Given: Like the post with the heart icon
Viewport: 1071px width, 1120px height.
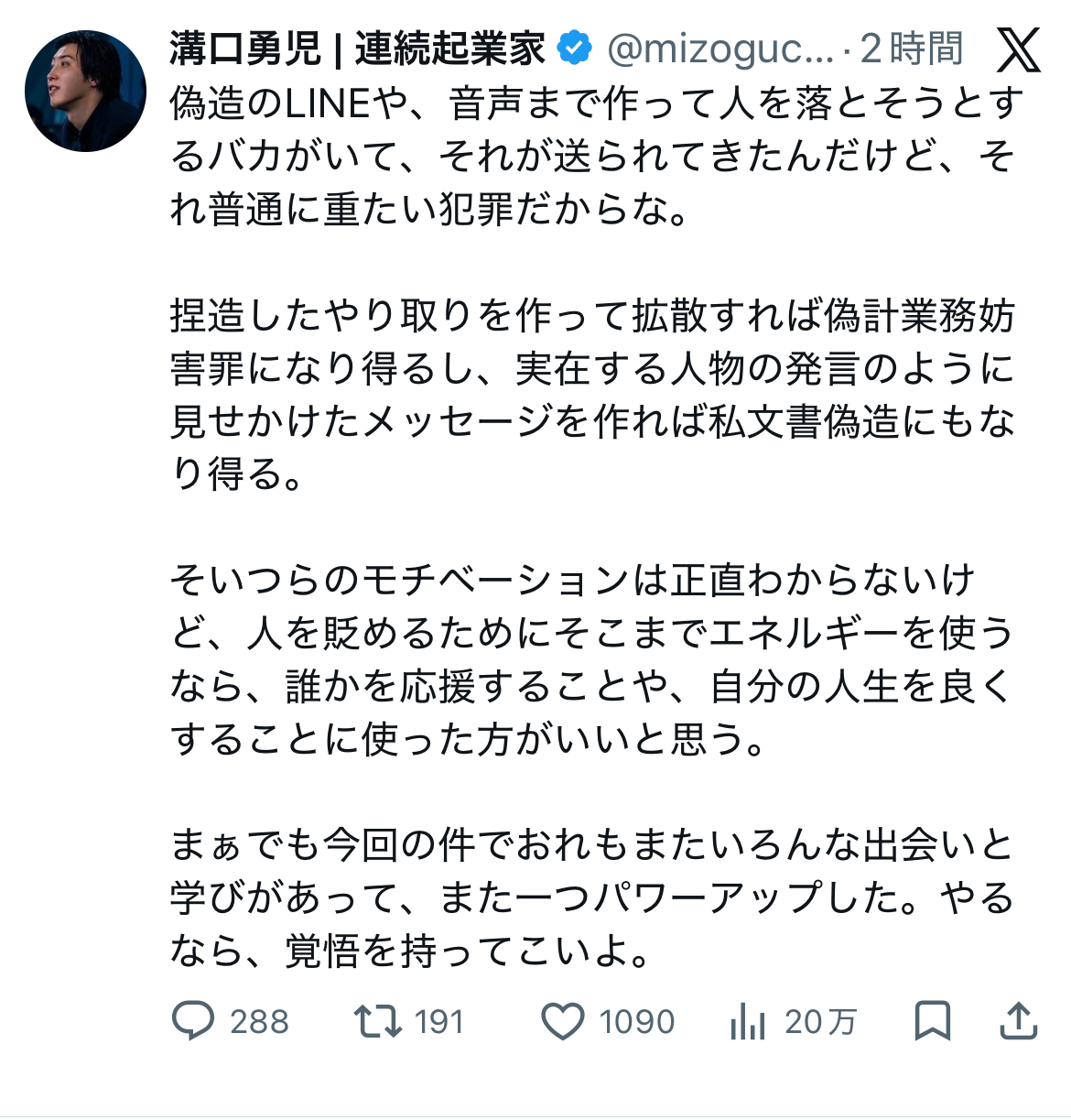Looking at the screenshot, I should [563, 1021].
